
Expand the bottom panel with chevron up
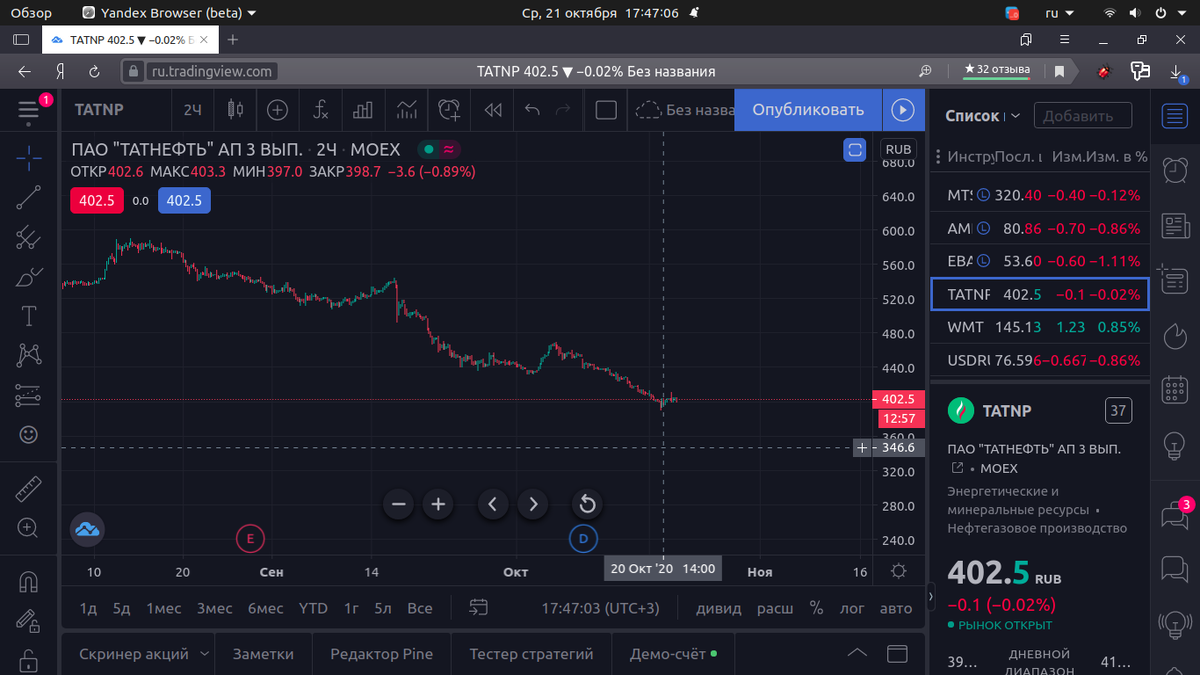(858, 654)
